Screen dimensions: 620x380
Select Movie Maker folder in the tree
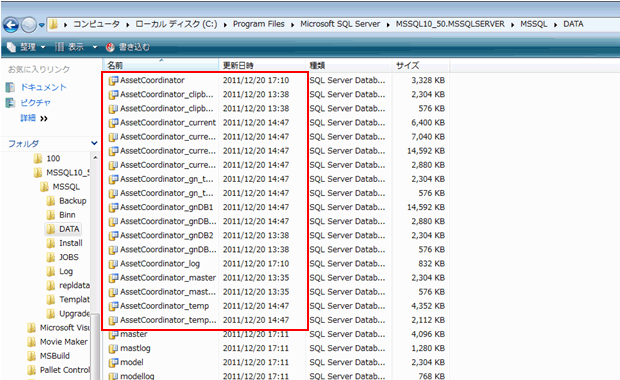(64, 342)
